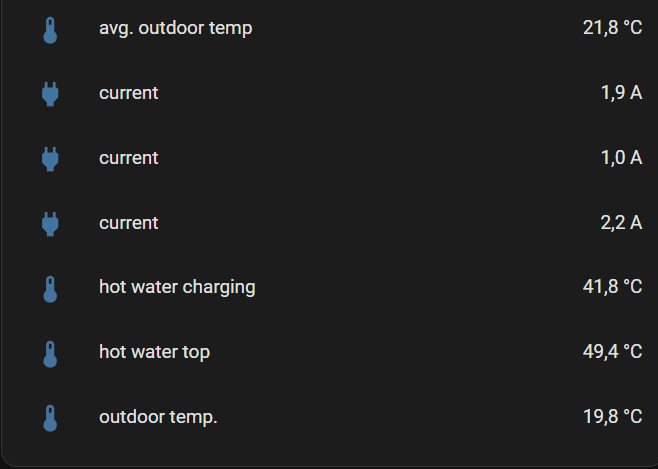Click the current label with the 1,9 A value
658x469 pixels.
tap(128, 93)
